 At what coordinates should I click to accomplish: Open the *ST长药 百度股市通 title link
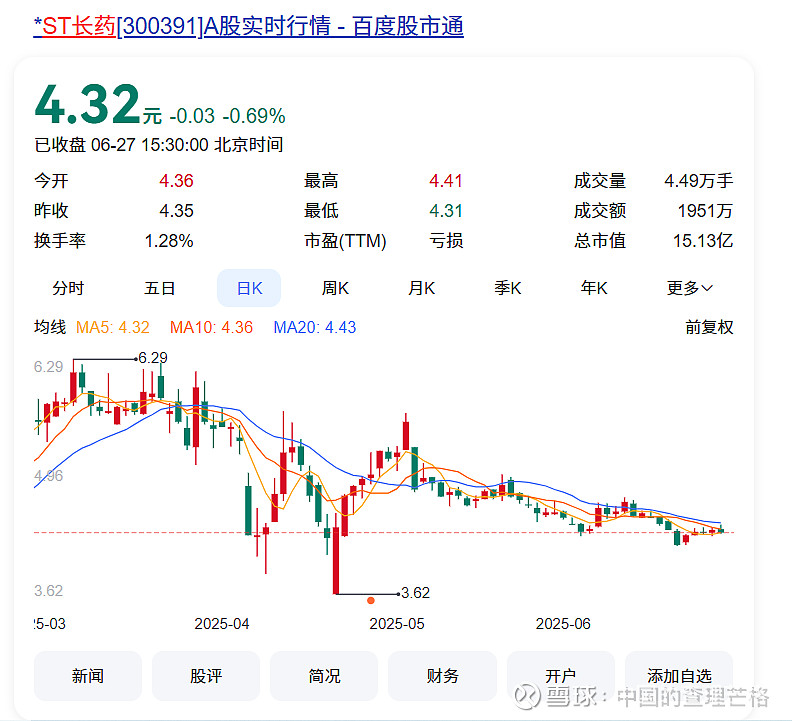point(248,26)
